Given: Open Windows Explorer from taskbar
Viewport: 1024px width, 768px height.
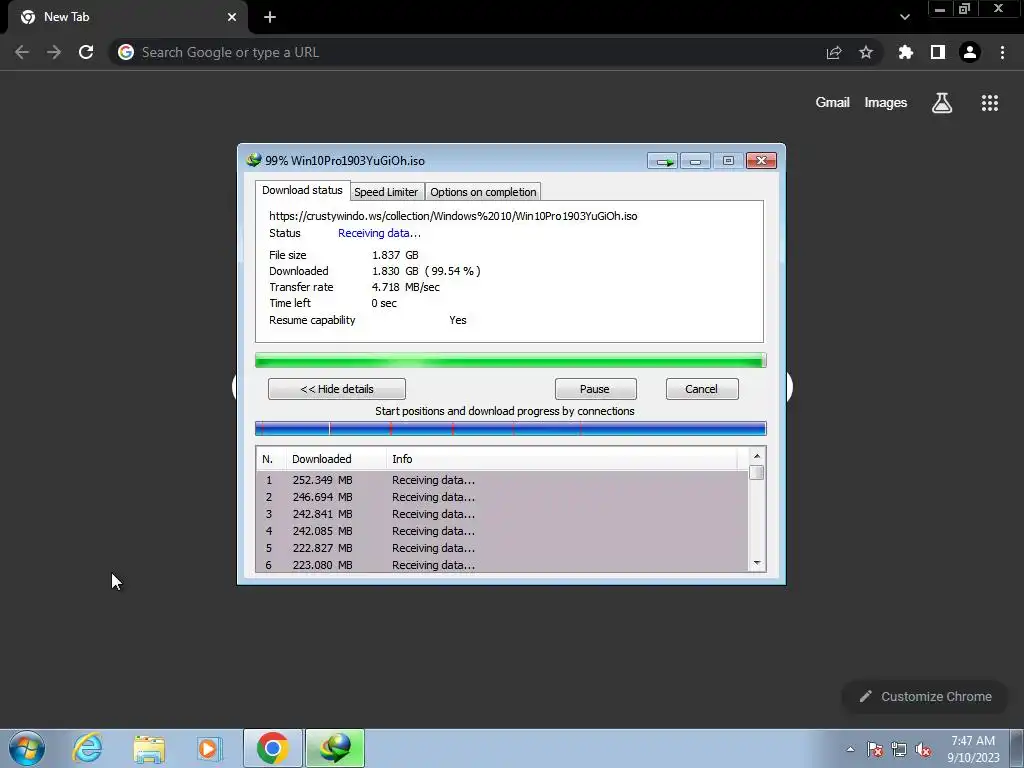Looking at the screenshot, I should tap(149, 748).
